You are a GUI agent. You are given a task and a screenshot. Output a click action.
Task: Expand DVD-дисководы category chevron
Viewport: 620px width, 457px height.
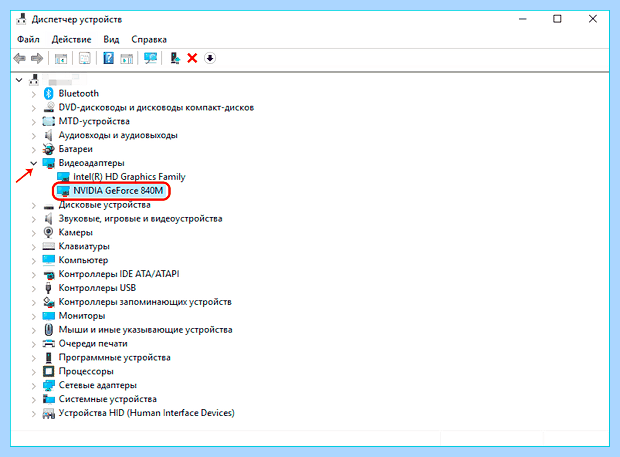[34, 108]
